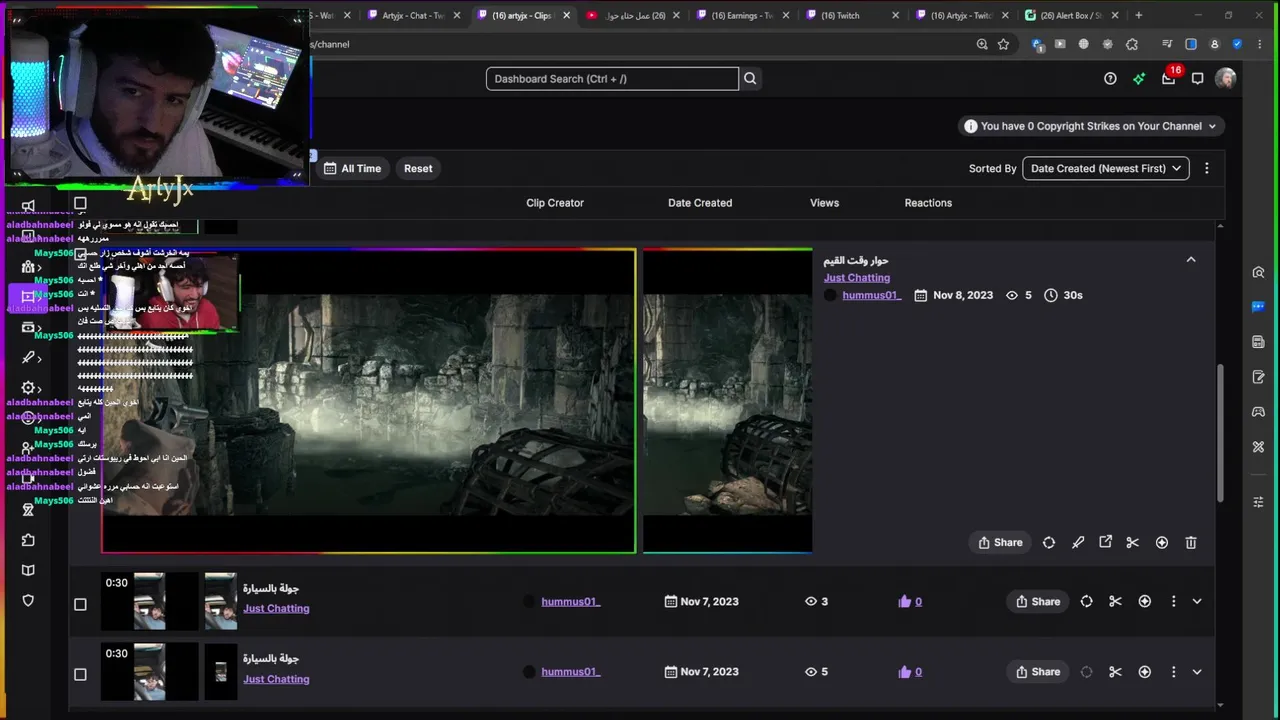Click the Reactions column header
1280x720 pixels.
pyautogui.click(x=928, y=203)
